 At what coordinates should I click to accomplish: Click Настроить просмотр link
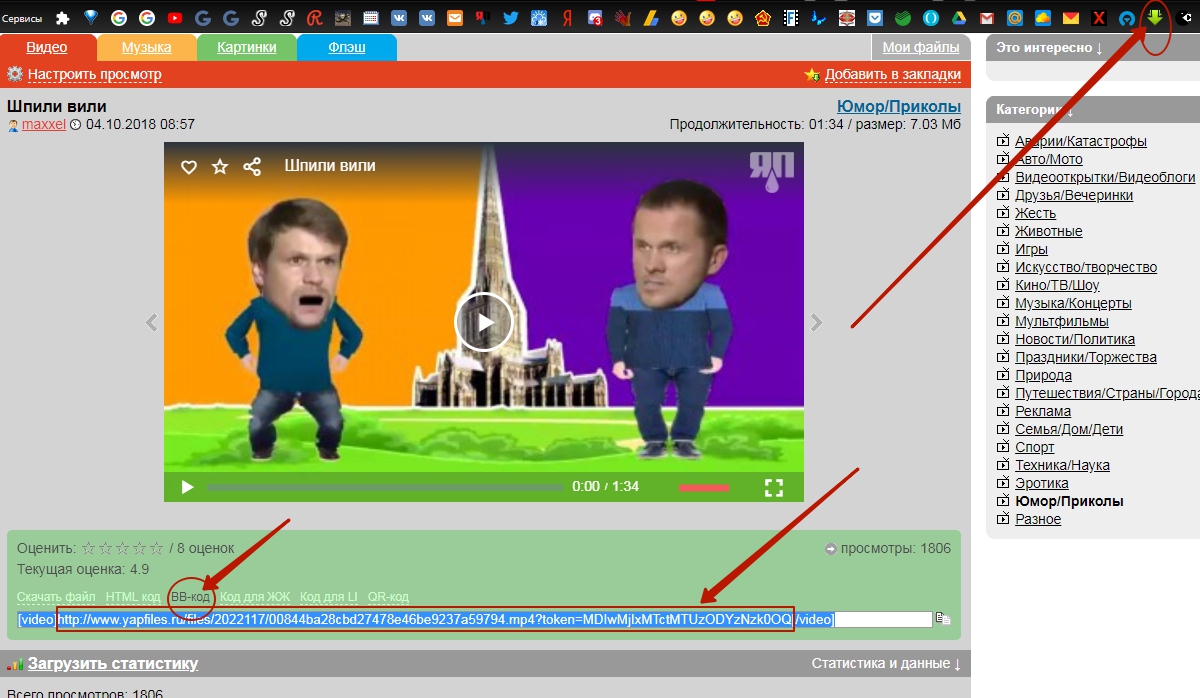pos(94,74)
